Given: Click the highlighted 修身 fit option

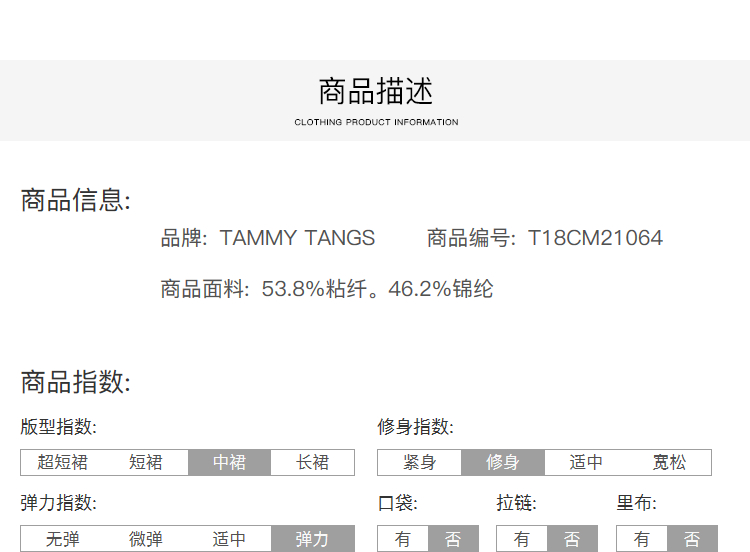Looking at the screenshot, I should point(503,462).
